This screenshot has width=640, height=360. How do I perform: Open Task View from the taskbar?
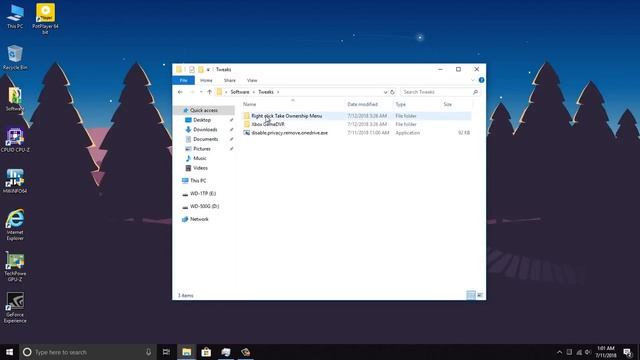click(x=166, y=352)
